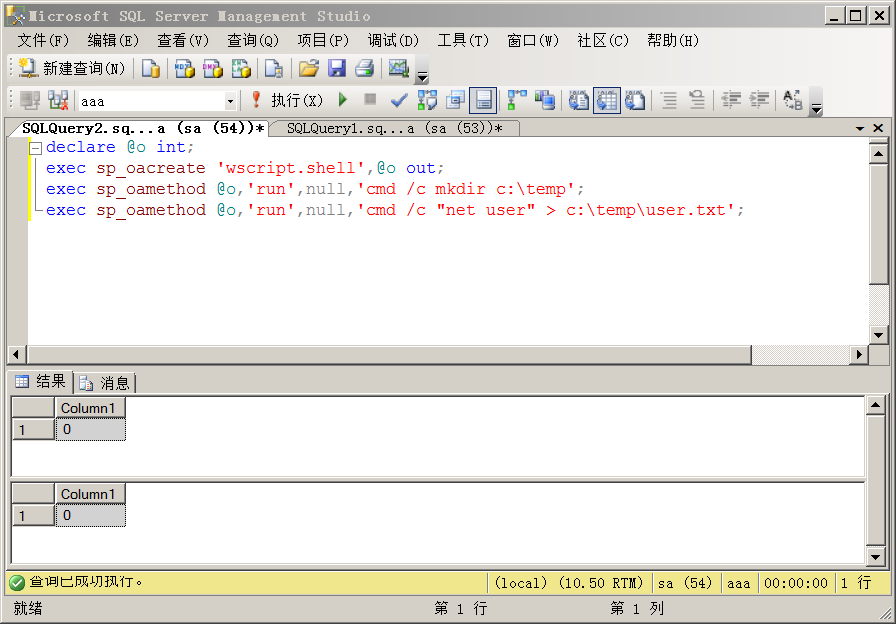
Task: Open the Project (项目) menu
Action: pyautogui.click(x=323, y=41)
